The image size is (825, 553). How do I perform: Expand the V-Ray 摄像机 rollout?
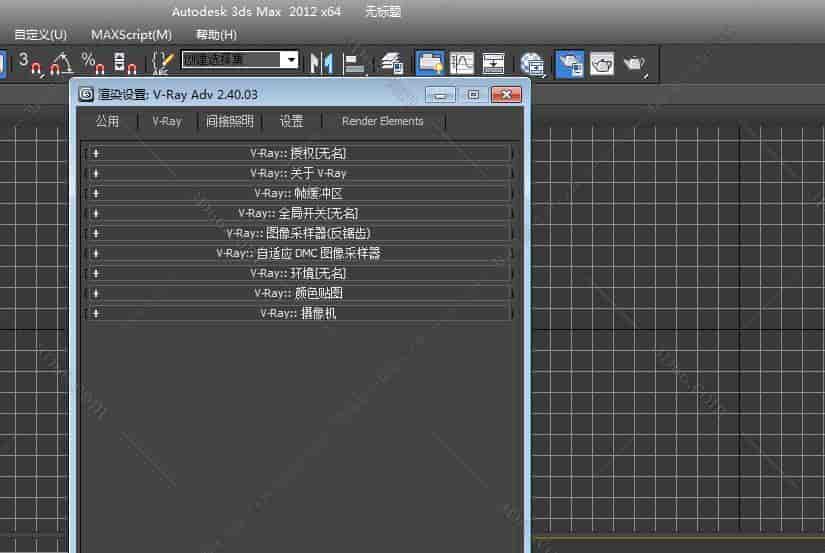click(298, 313)
